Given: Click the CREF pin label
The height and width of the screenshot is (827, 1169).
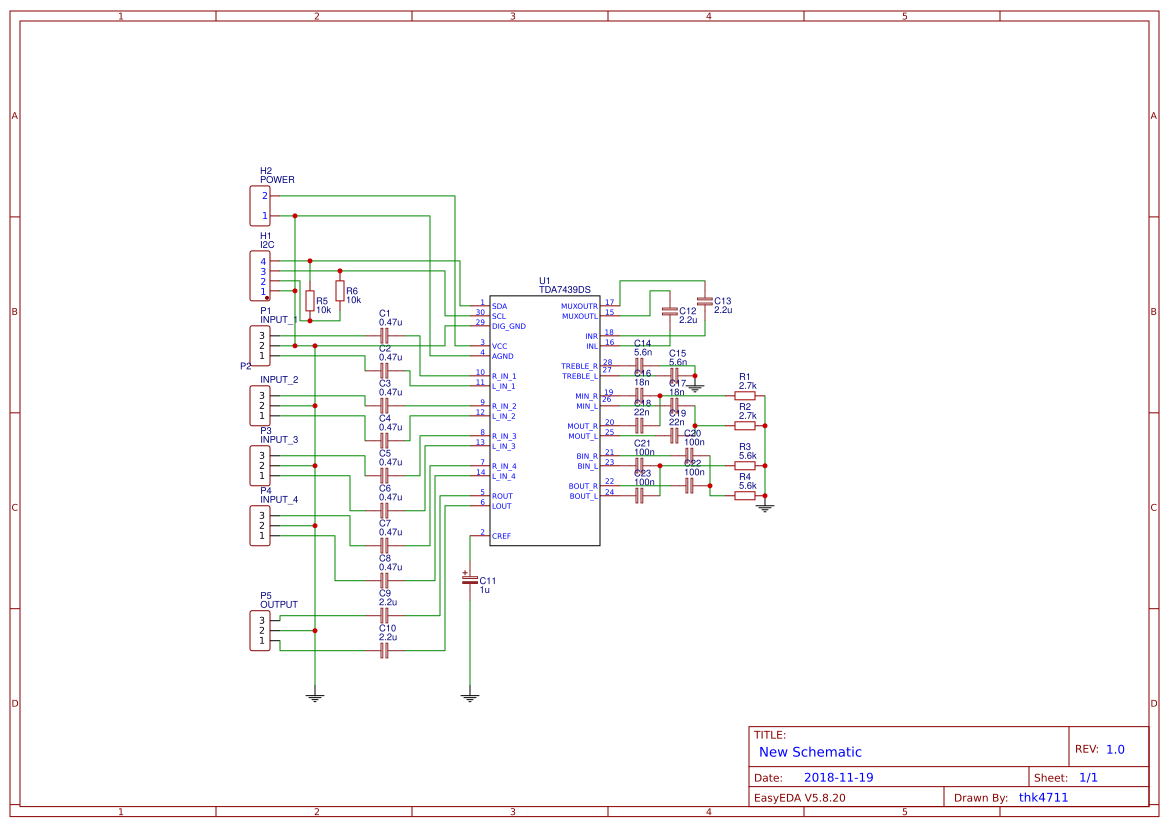Looking at the screenshot, I should [502, 536].
